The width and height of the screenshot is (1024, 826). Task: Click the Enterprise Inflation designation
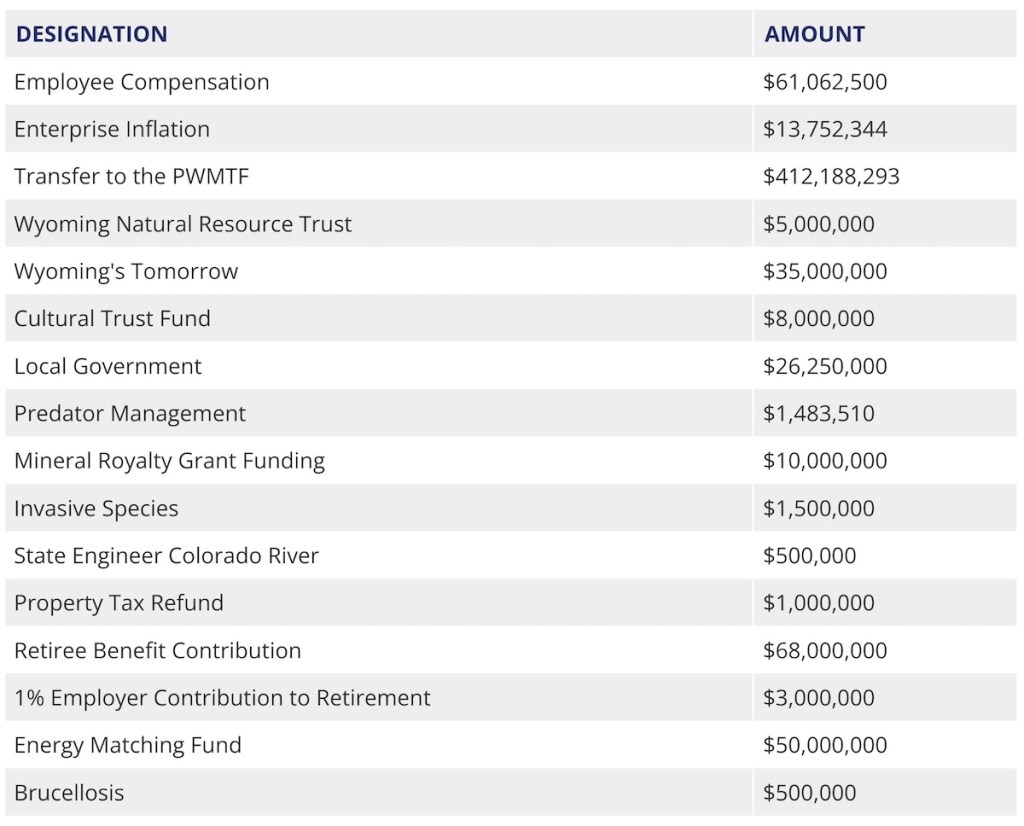coord(112,129)
